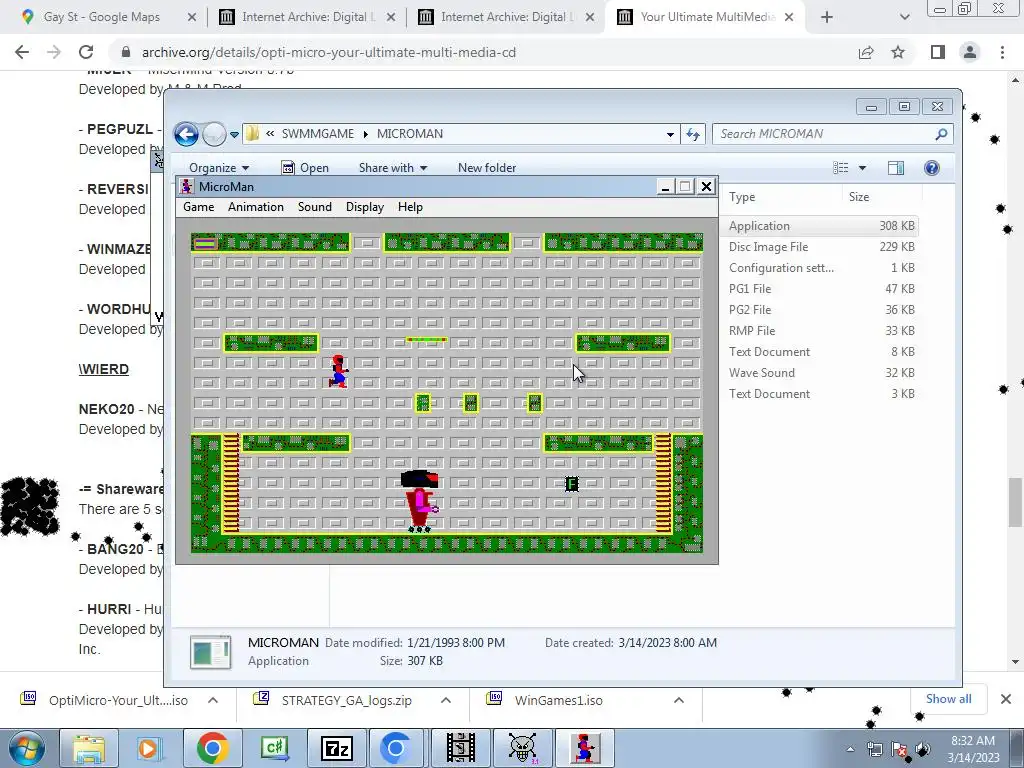The image size is (1024, 768).
Task: Open the Organize dropdown in Explorer
Action: click(219, 168)
